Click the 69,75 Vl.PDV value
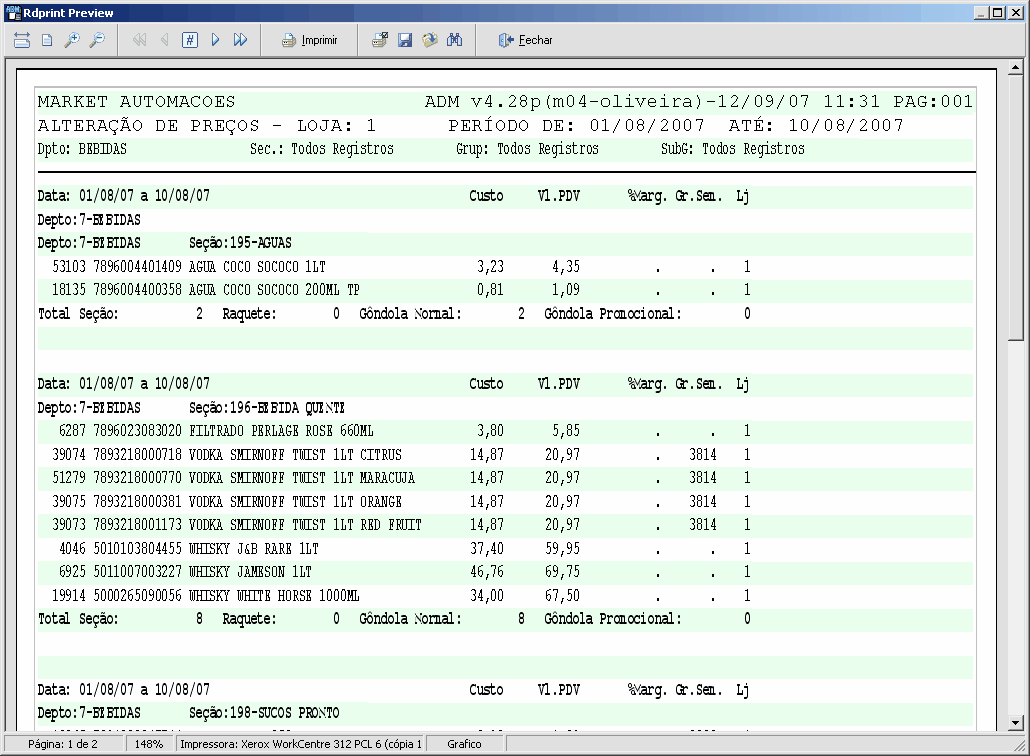This screenshot has width=1030, height=756. pos(562,571)
